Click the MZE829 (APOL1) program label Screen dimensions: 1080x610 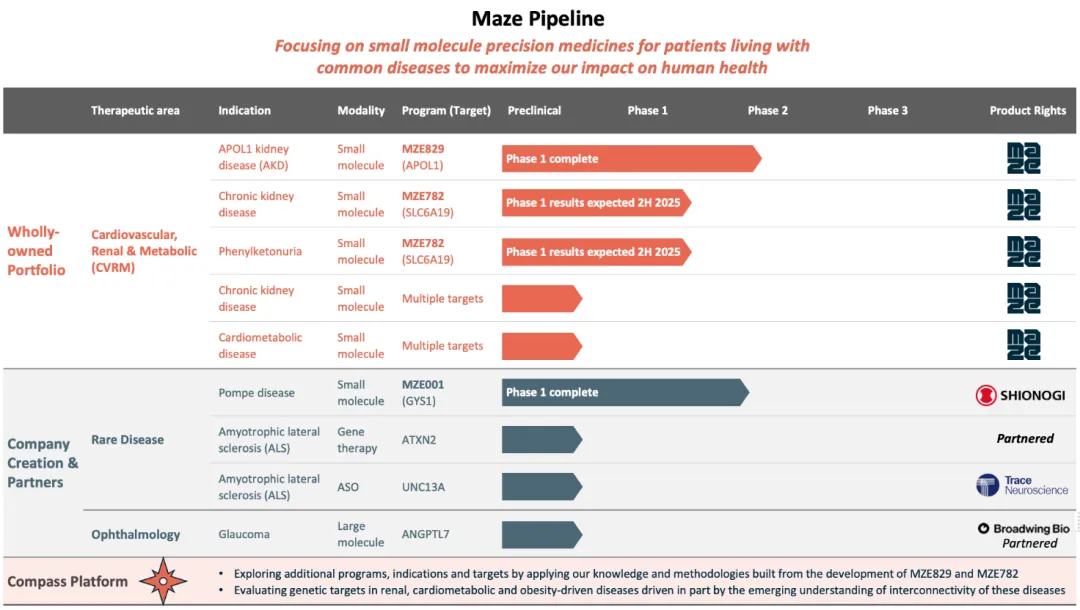coord(423,157)
